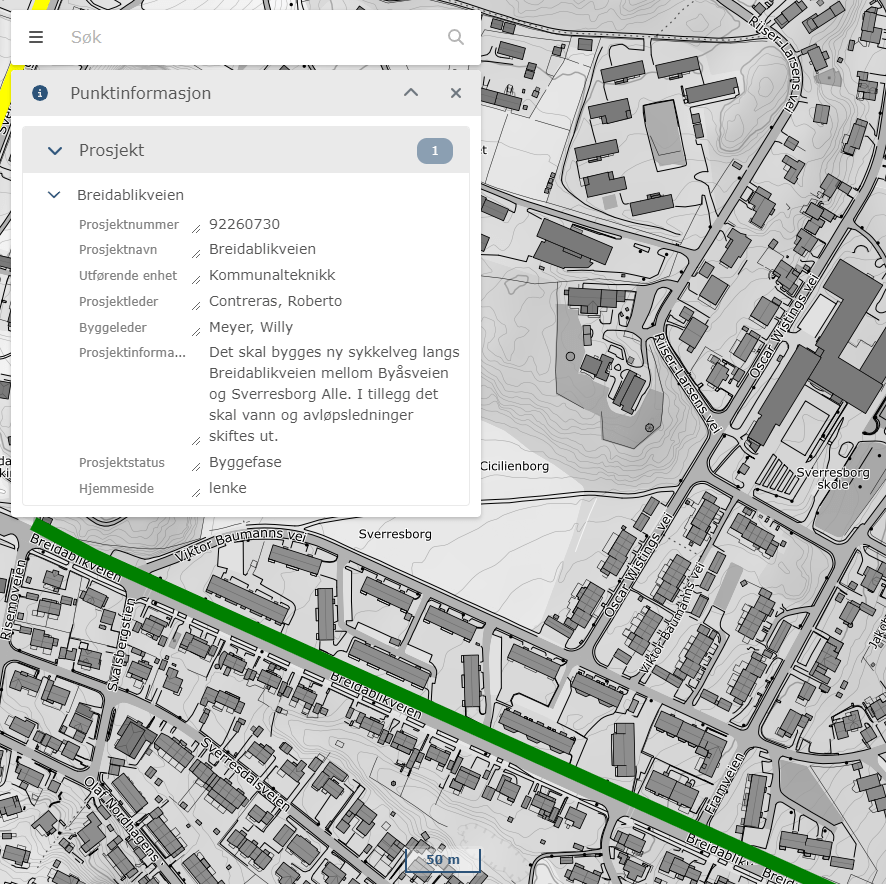Open the lenke homepage link
Viewport: 886px width, 884px height.
227,488
